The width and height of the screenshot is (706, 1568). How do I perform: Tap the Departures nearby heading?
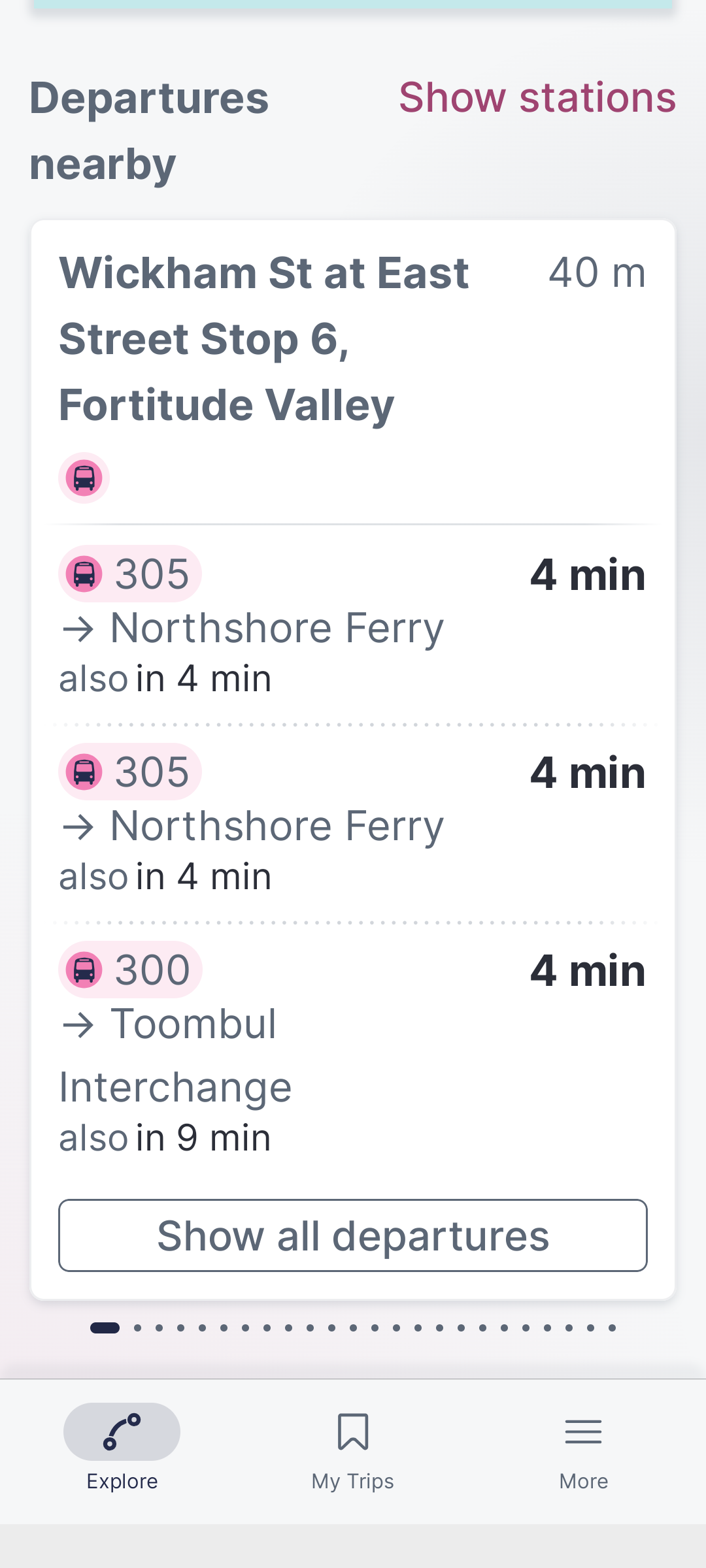click(149, 131)
